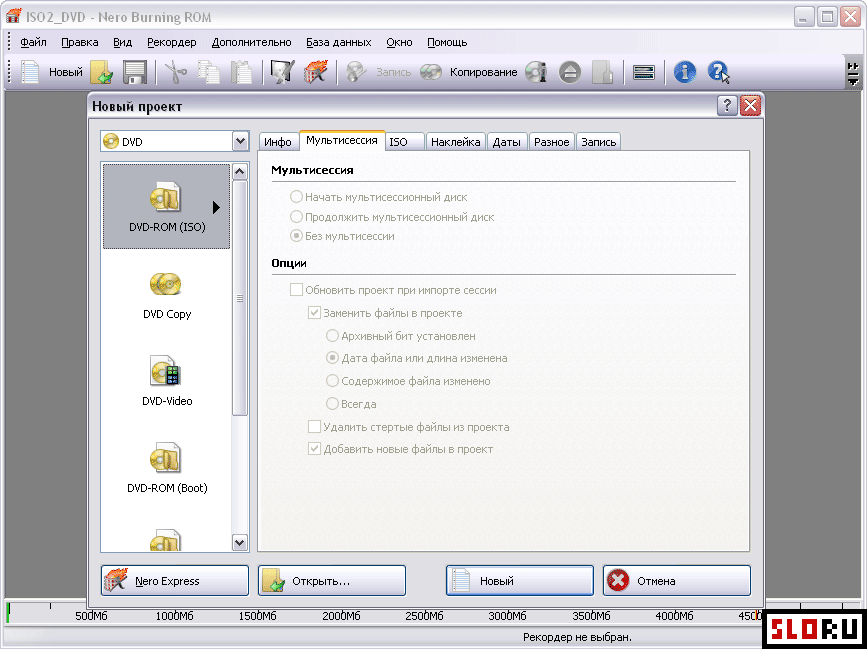Open the Рекордер menu
Viewport: 867px width, 649px height.
click(x=171, y=42)
